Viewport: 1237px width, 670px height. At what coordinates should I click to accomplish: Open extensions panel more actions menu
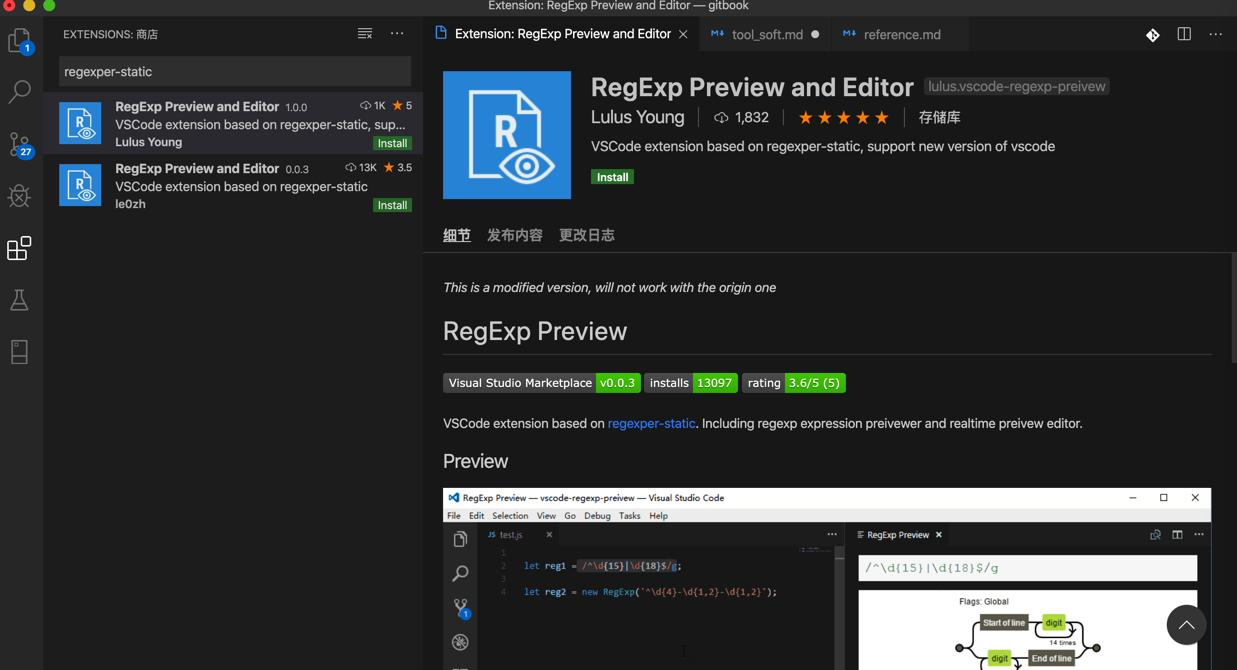397,34
